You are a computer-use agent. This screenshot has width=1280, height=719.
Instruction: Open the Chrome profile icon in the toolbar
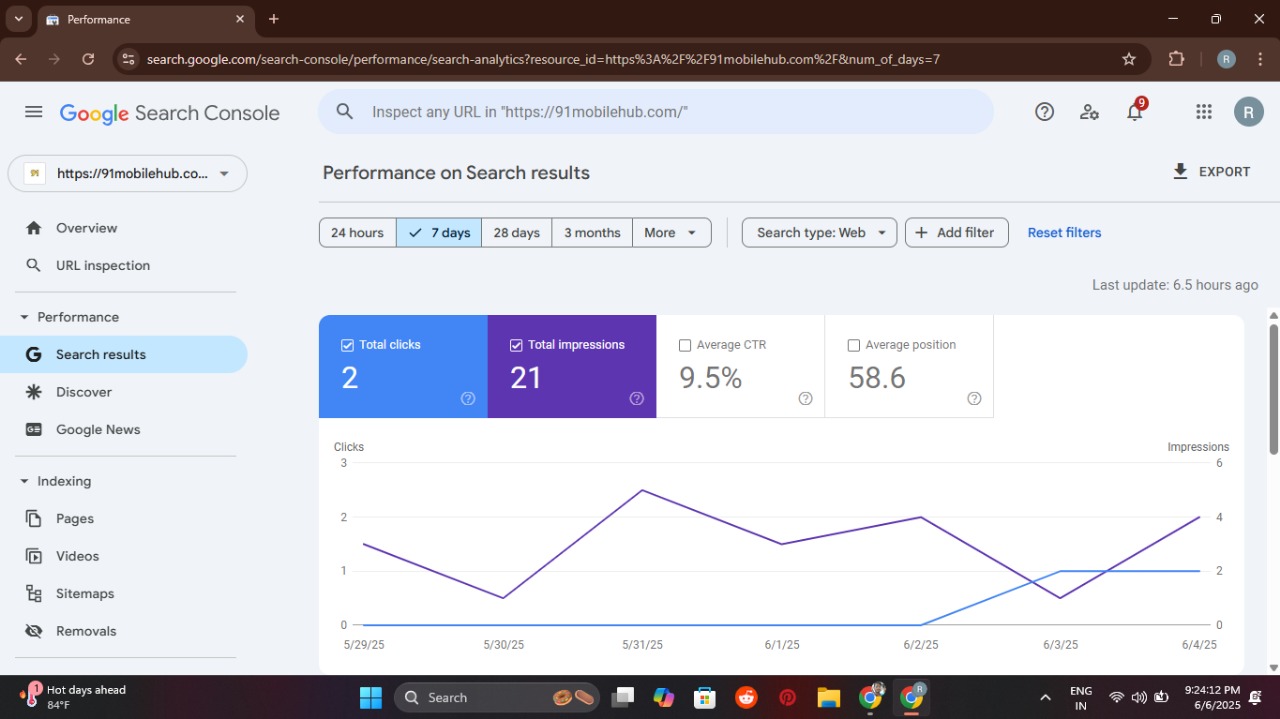pos(1226,59)
